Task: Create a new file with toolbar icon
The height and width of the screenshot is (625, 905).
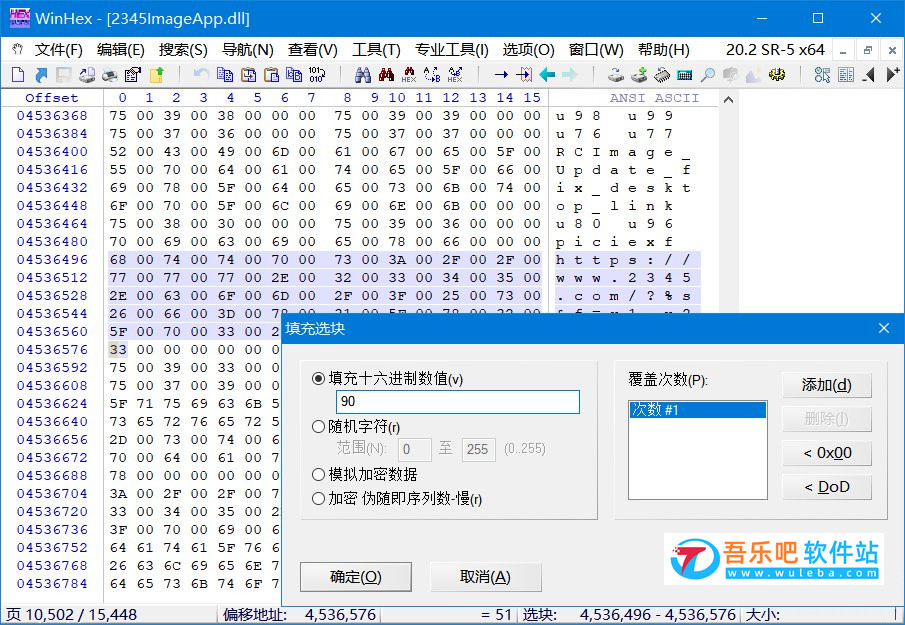Action: pos(18,74)
